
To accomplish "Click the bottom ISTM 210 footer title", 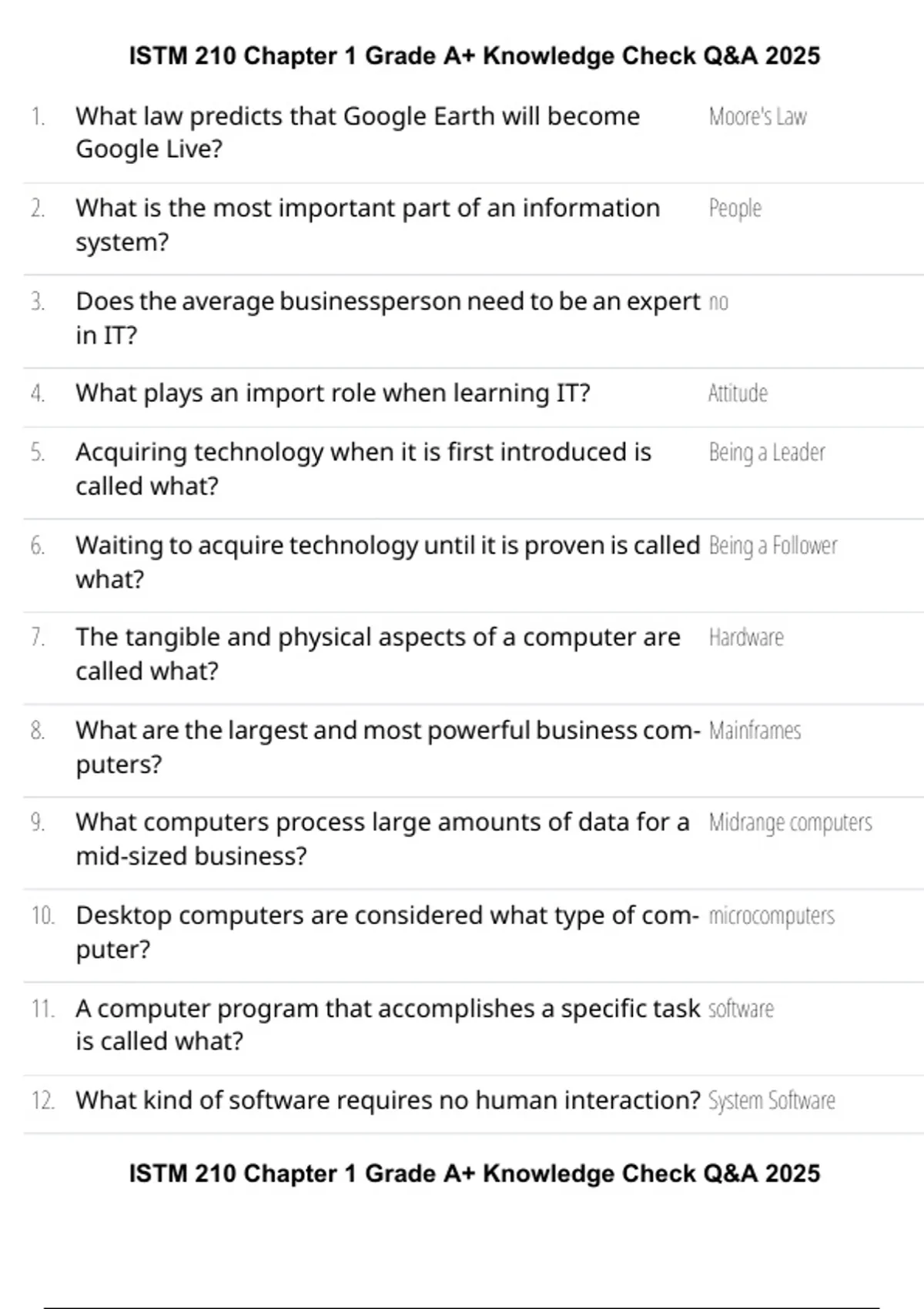I will (x=474, y=1173).
